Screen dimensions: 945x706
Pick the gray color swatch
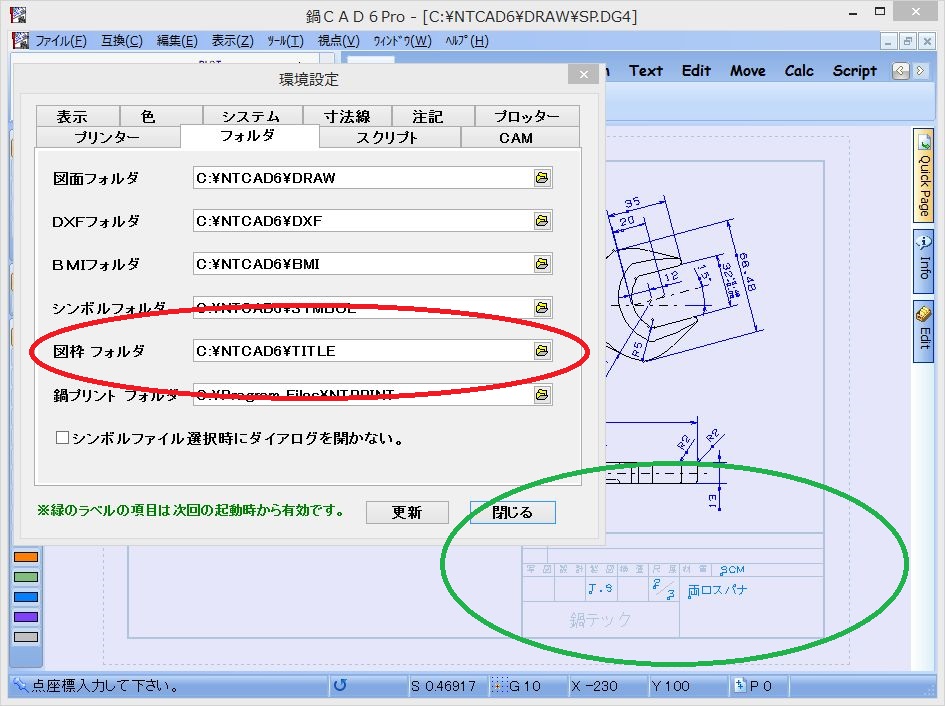pos(26,637)
